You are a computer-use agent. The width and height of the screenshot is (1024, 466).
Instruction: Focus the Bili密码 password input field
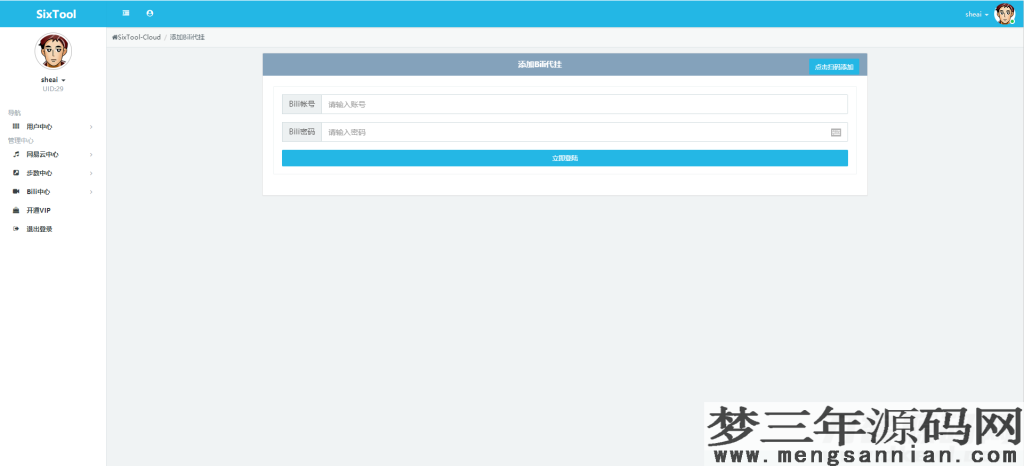click(x=584, y=132)
